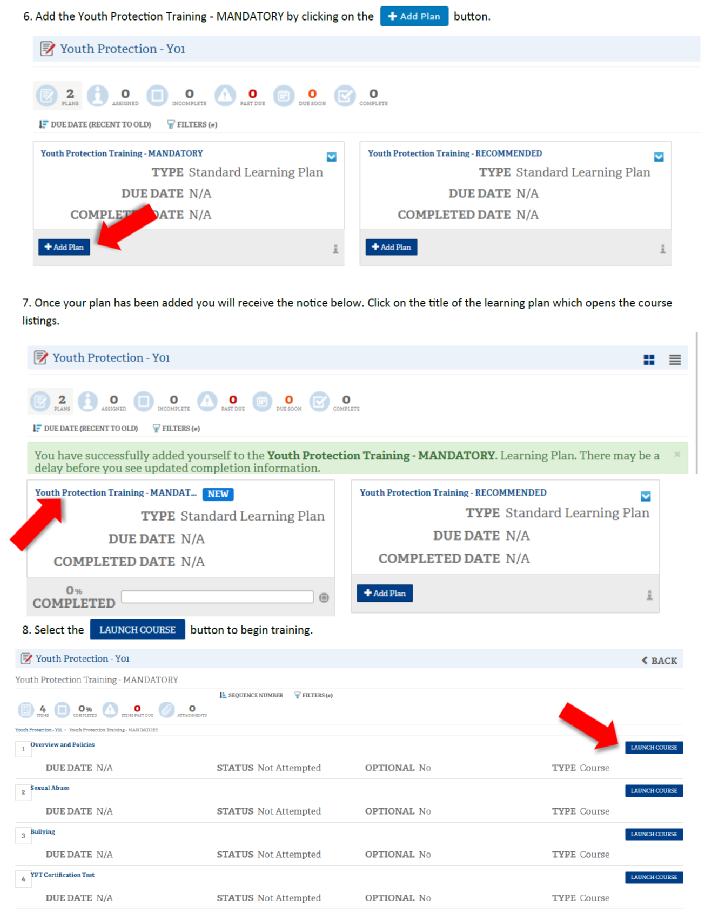Expand the Mandatory plan card dropdown in step 6
The height and width of the screenshot is (920, 712).
pyautogui.click(x=331, y=156)
